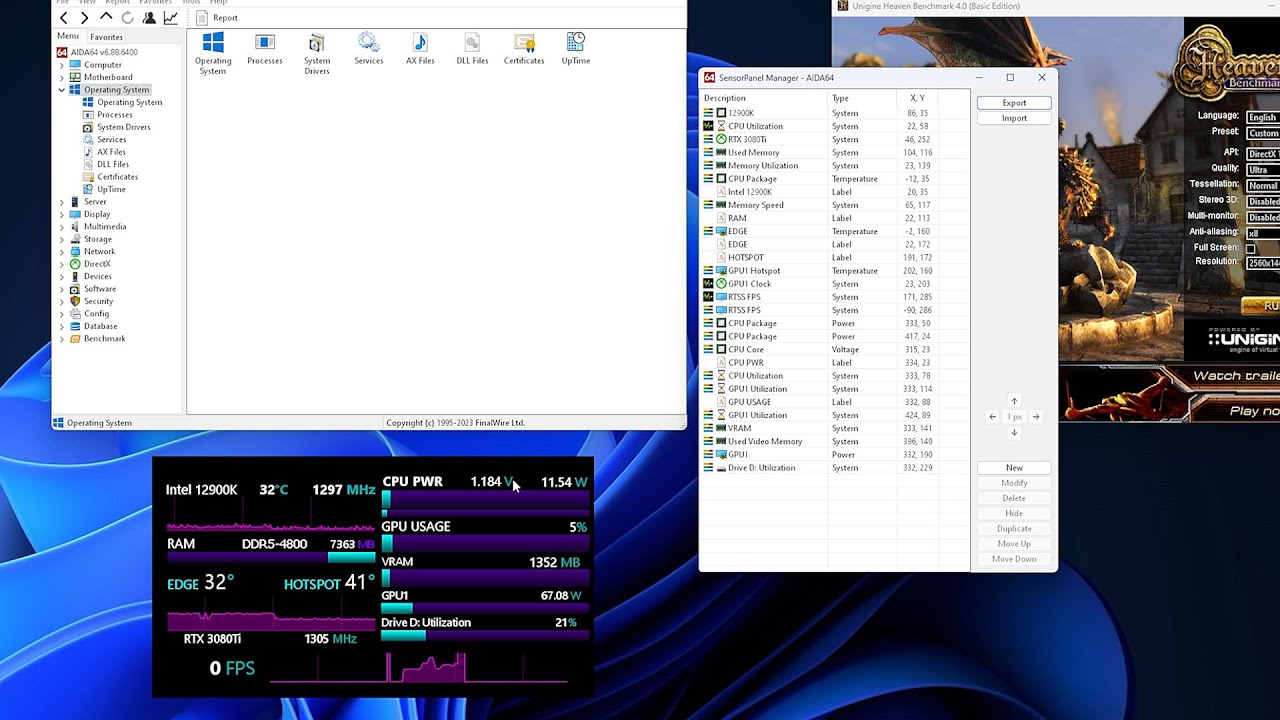The image size is (1280, 720).
Task: Open the graph chart icon in AIDA64 toolbar
Action: pyautogui.click(x=171, y=18)
